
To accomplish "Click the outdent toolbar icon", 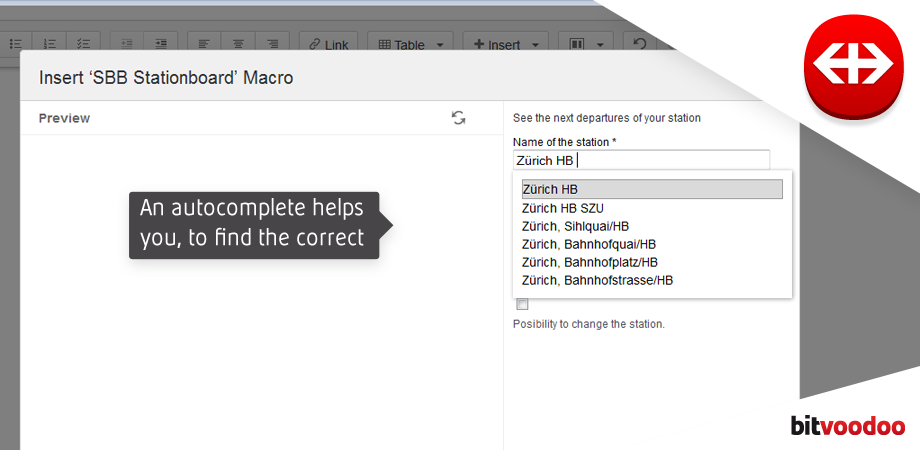I will tap(126, 45).
